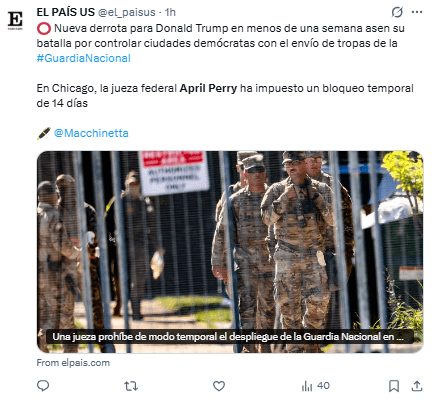The image size is (436, 400).
Task: Bookmark this EL PAÍS post
Action: [x=394, y=386]
